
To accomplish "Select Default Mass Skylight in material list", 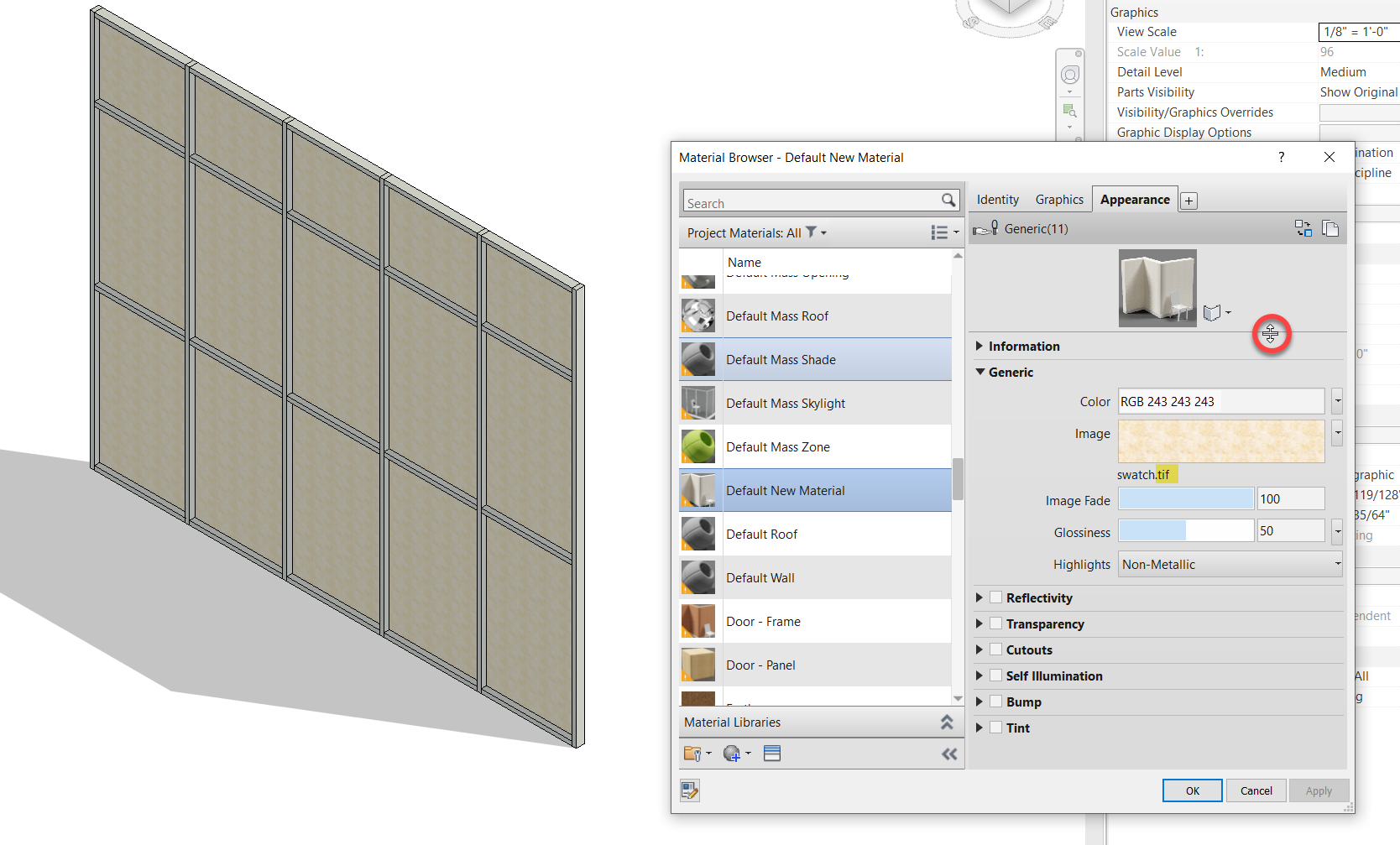I will tap(786, 403).
